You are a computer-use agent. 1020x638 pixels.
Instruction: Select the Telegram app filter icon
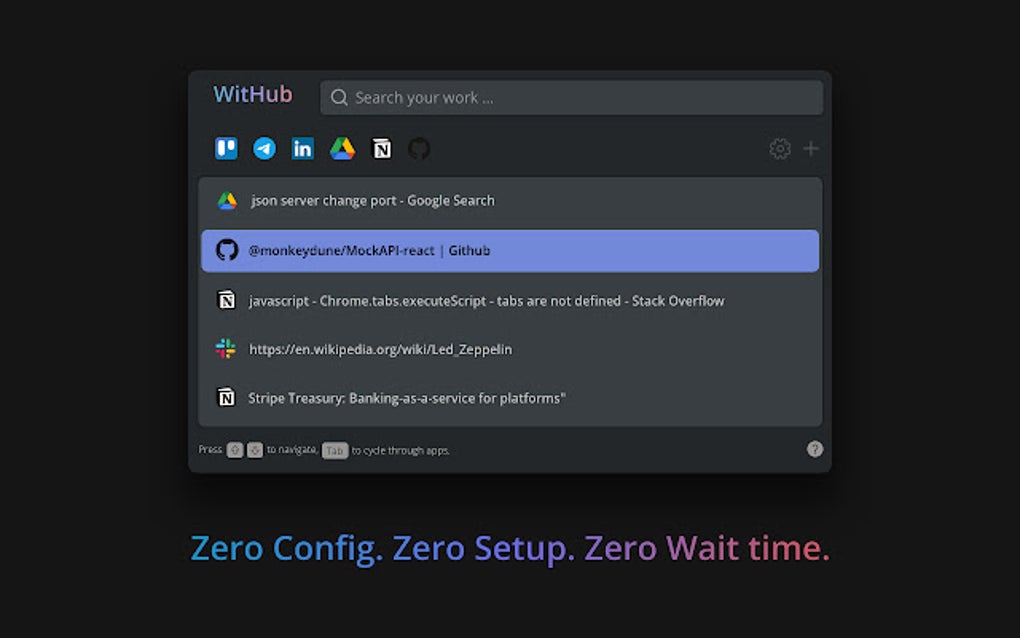coord(264,148)
